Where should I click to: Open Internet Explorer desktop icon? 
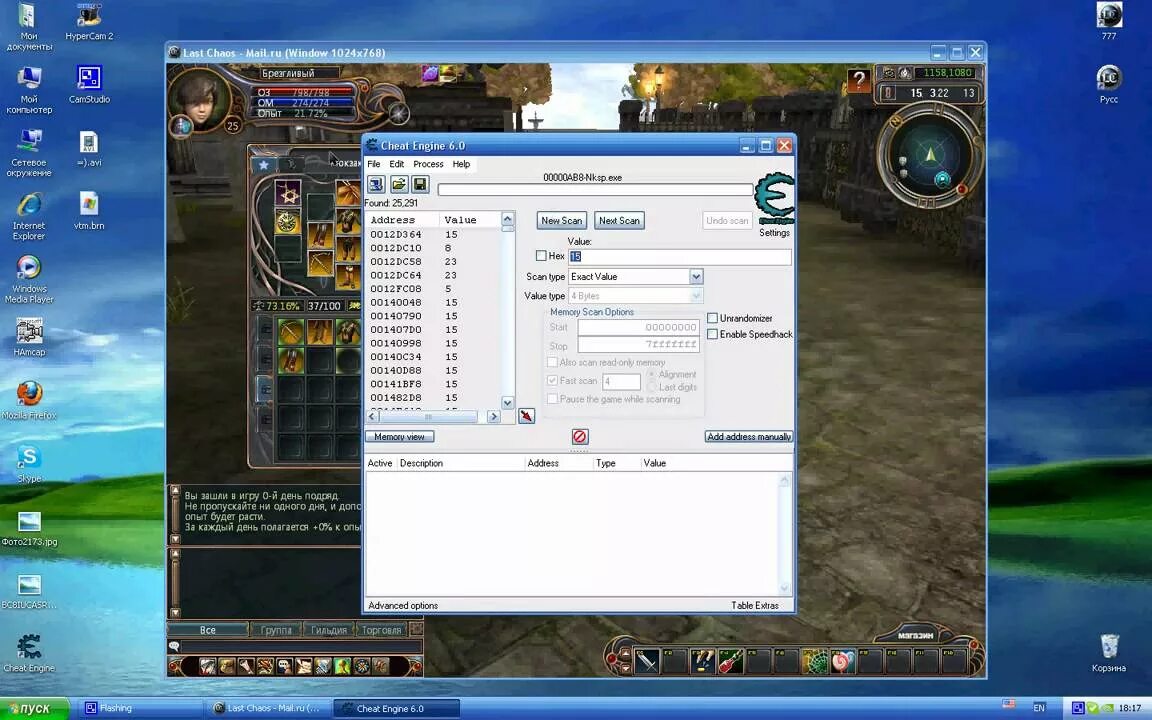pos(29,216)
